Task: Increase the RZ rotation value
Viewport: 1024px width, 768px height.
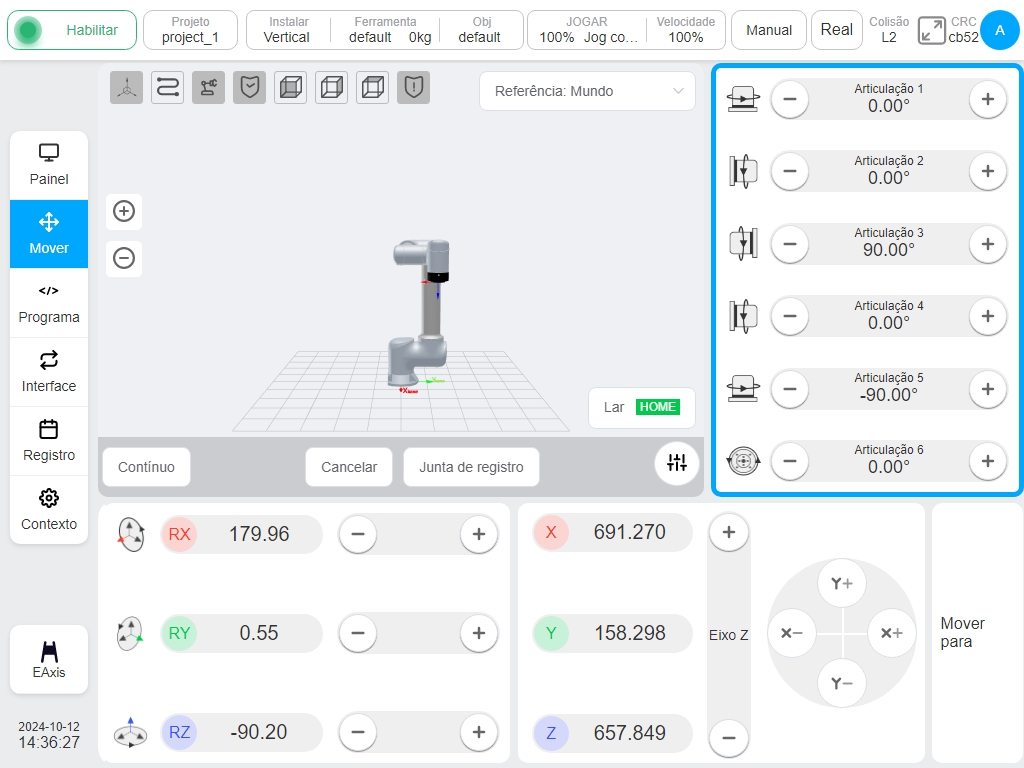Action: click(479, 732)
